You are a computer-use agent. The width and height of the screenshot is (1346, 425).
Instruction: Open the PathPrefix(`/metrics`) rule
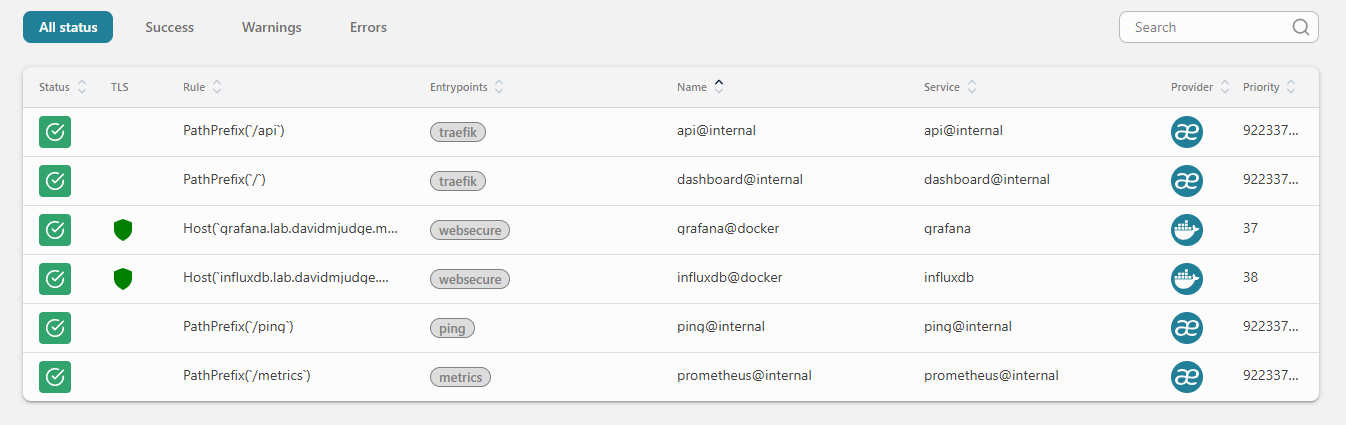click(247, 375)
